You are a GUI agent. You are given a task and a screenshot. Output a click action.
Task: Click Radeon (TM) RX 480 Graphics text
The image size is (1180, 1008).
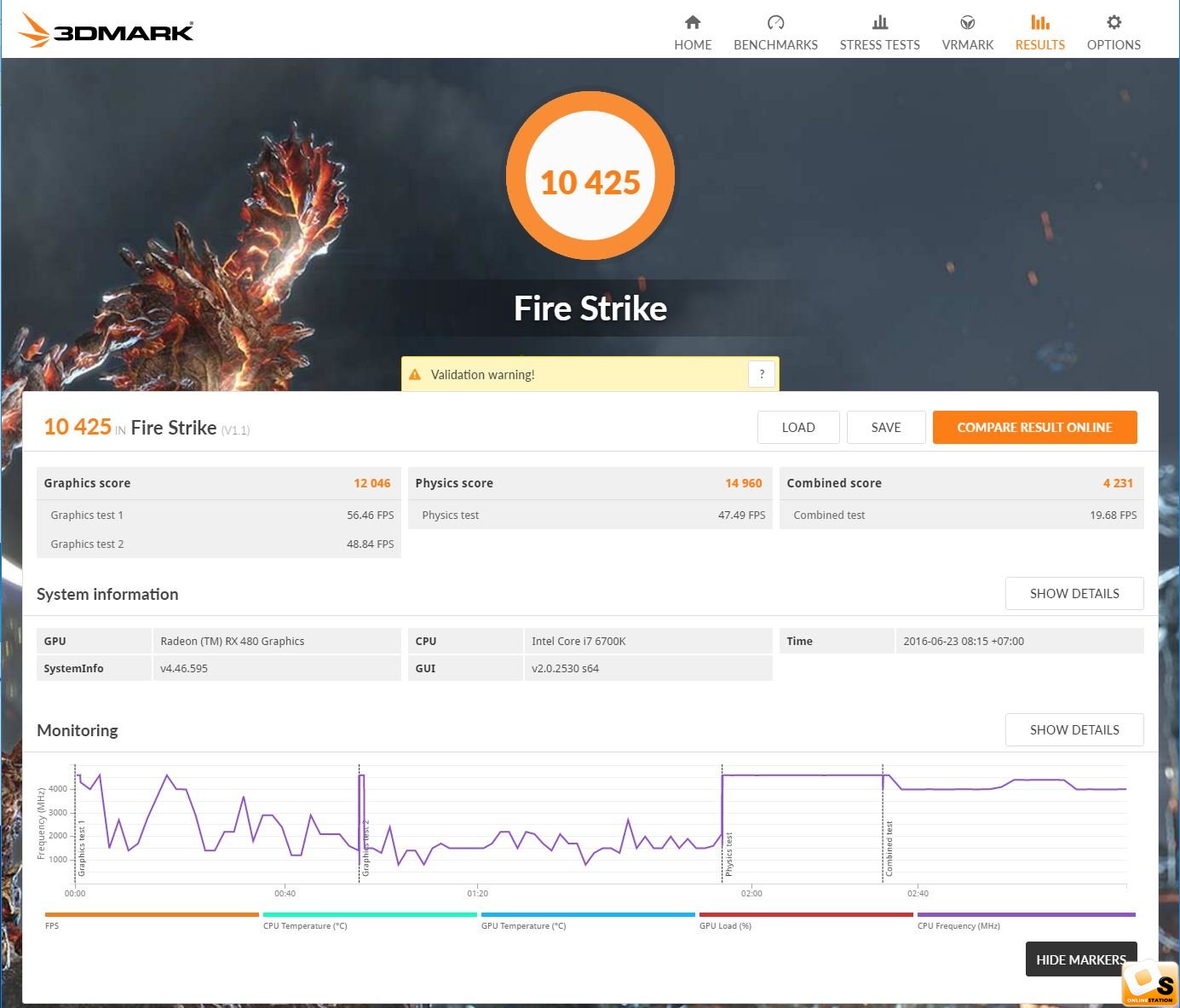(x=233, y=642)
